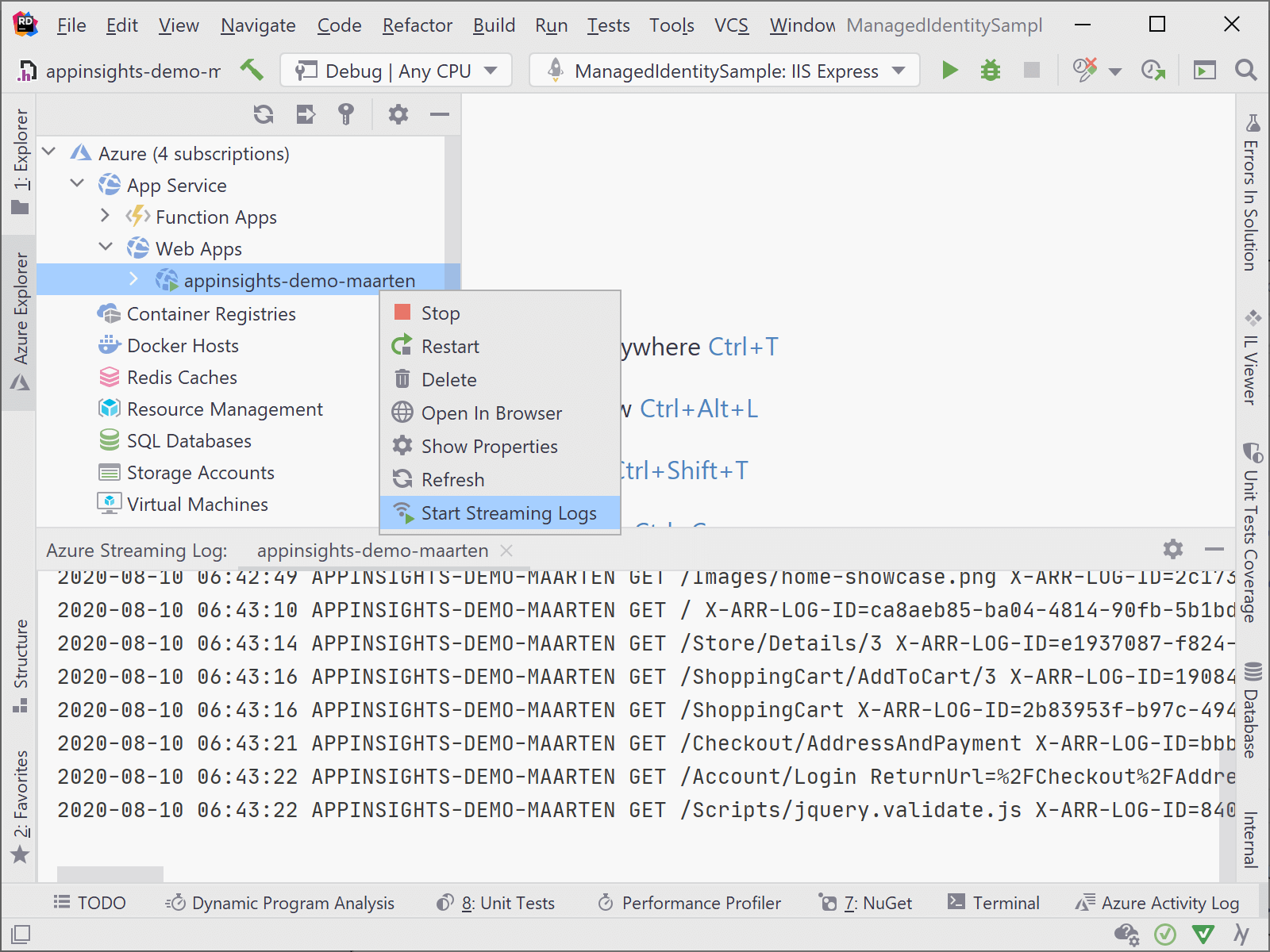Screen dimensions: 1270x952
Task: Start debugging with the bug icon
Action: [991, 71]
